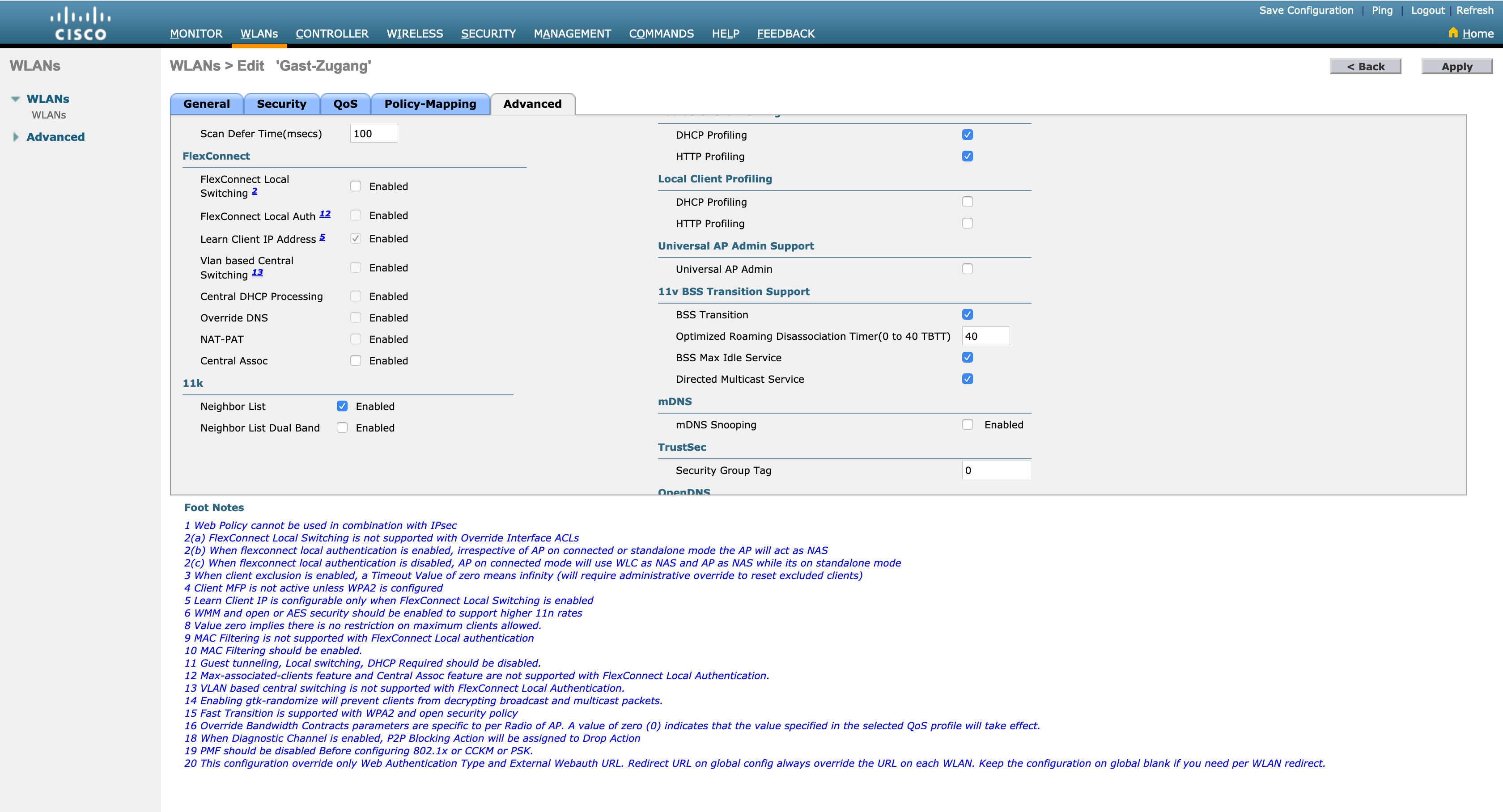Uncheck 11k Neighbor List checkbox
Screen dimensions: 1503x812
[342, 406]
